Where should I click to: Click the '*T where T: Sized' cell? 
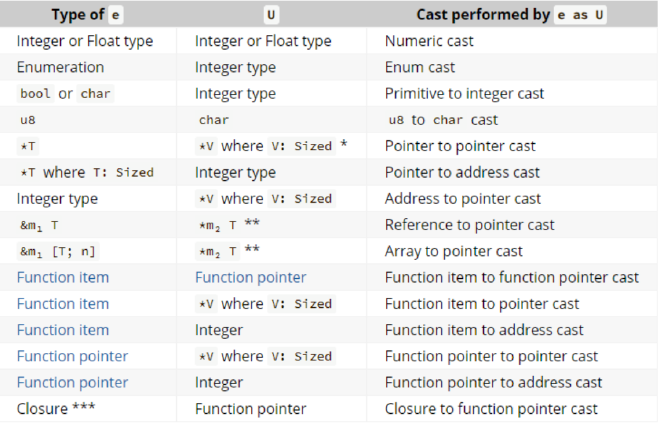[87, 173]
